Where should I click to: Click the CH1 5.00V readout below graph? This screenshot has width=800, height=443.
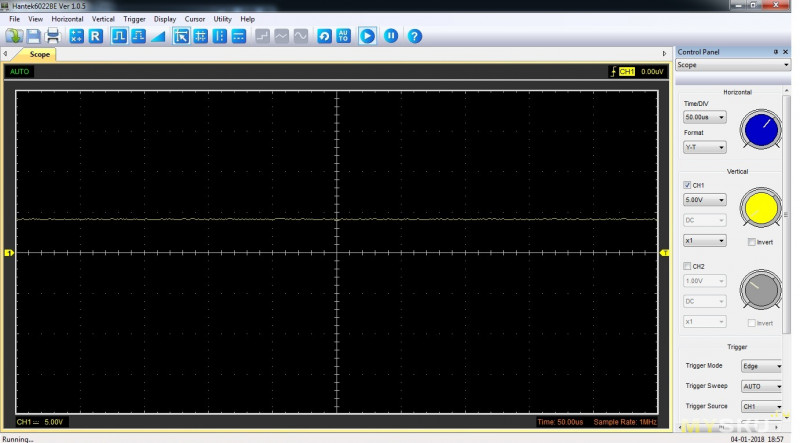[x=39, y=422]
